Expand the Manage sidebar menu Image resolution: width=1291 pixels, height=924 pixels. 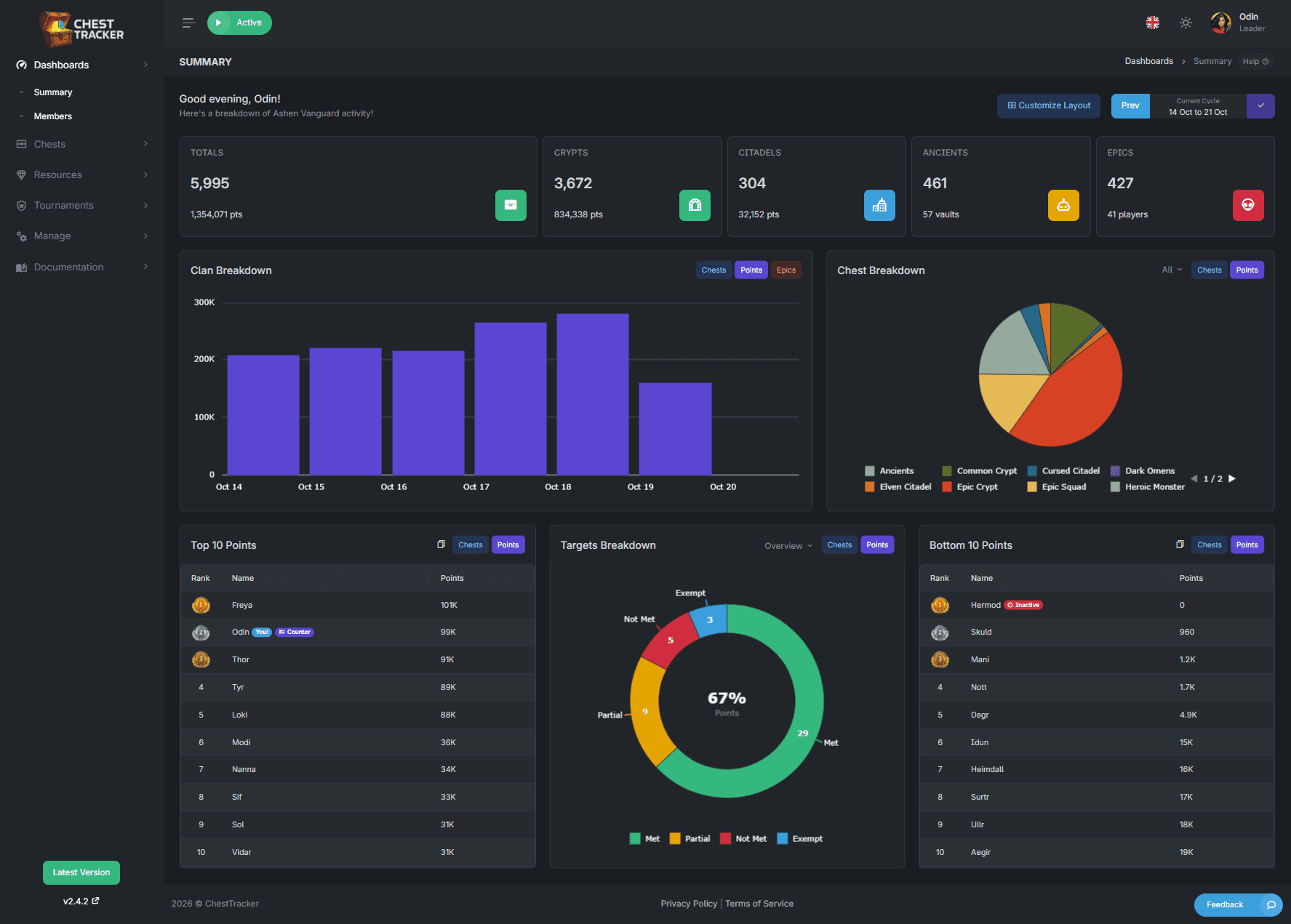pos(81,236)
